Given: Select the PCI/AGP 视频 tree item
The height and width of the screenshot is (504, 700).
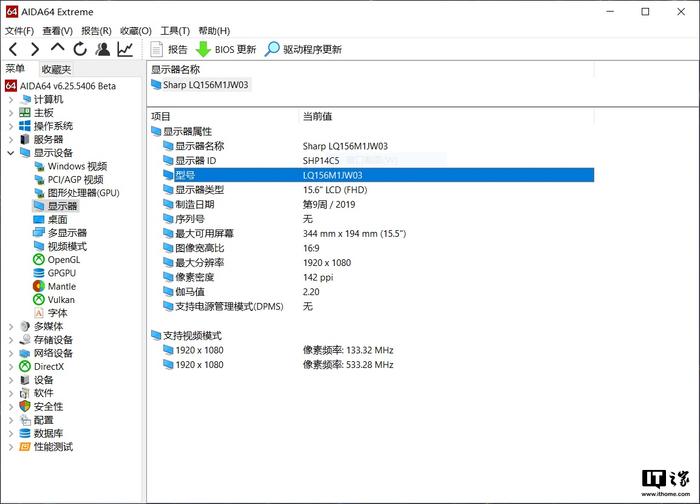Looking at the screenshot, I should [x=69, y=180].
